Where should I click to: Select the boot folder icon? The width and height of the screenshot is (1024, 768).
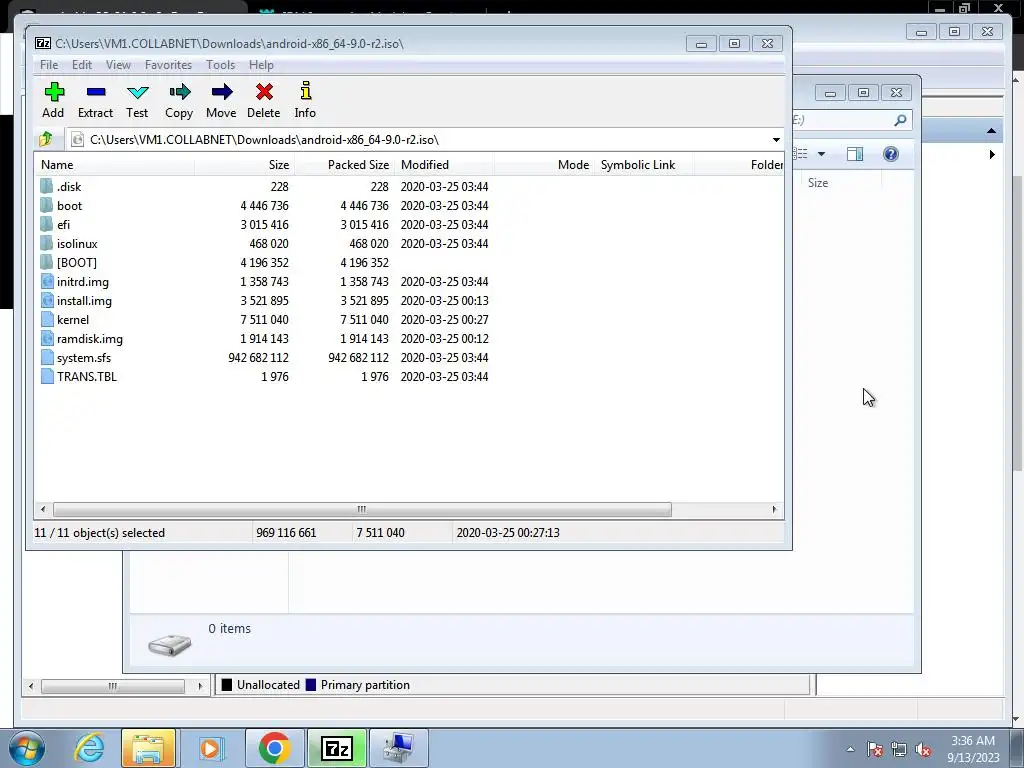point(46,205)
